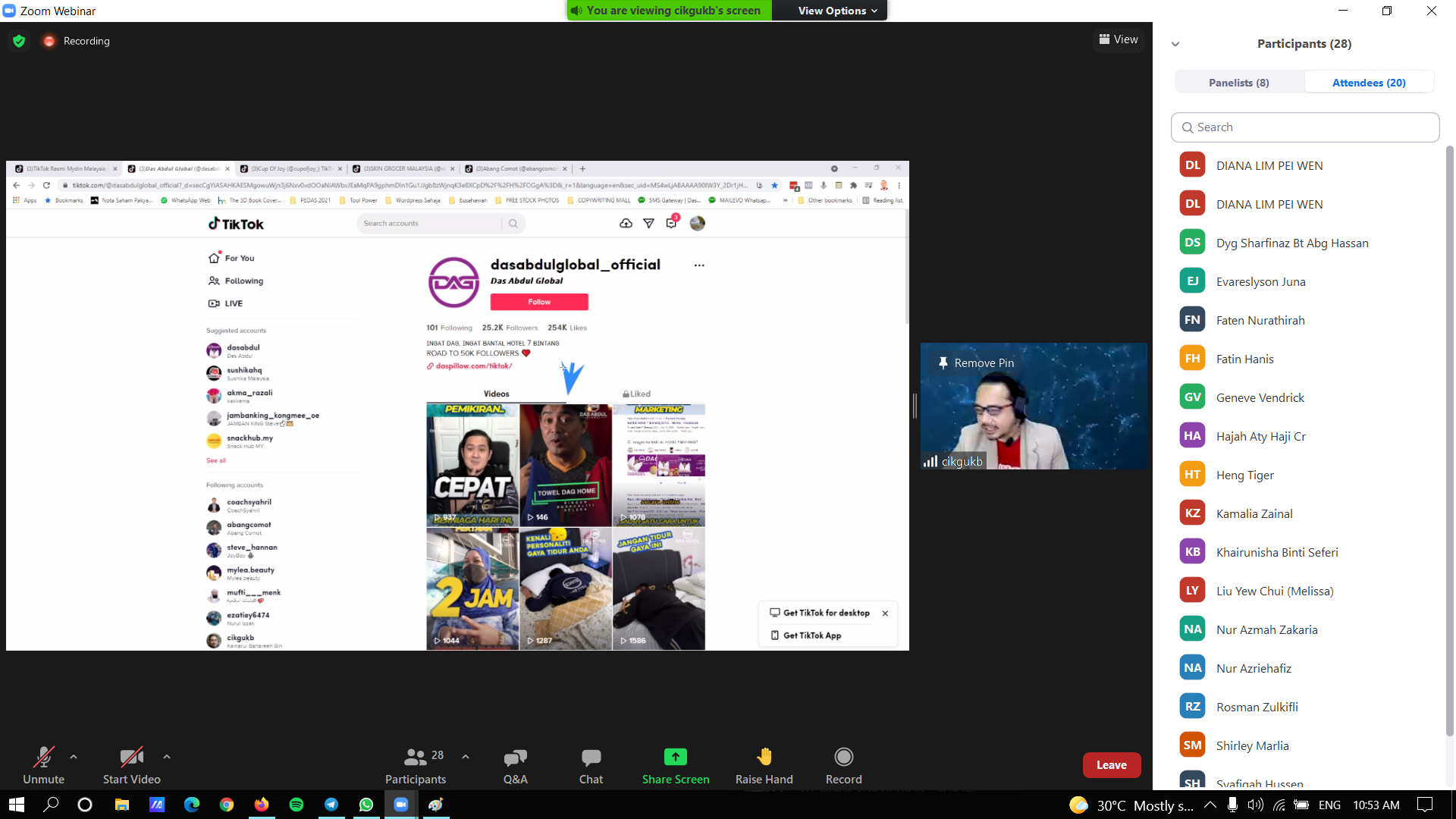Click red Follow button on profile
1456x819 pixels.
click(539, 302)
